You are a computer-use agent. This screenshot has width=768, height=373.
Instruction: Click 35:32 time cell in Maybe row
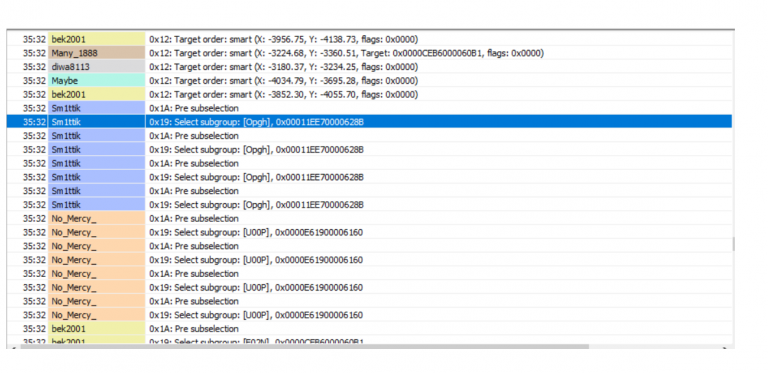(34, 81)
